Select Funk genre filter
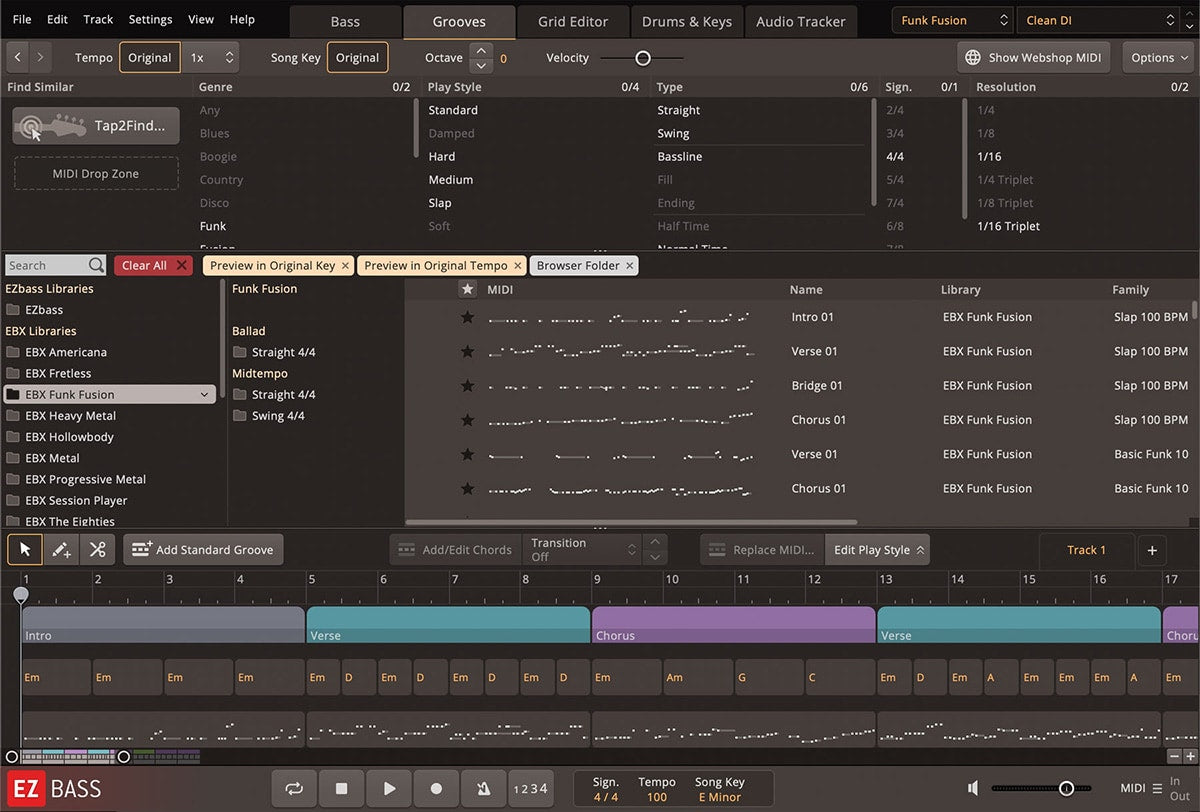The height and width of the screenshot is (812, 1200). tap(213, 226)
